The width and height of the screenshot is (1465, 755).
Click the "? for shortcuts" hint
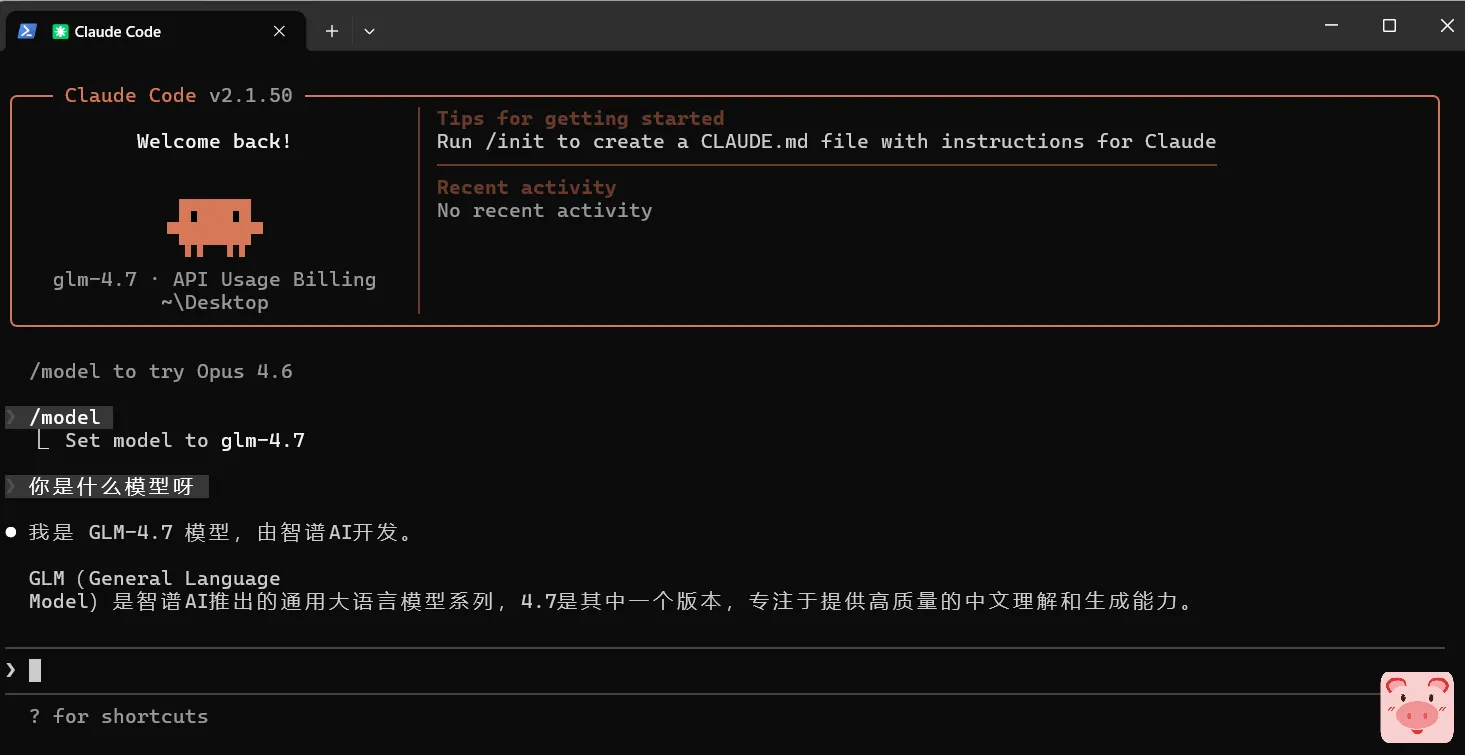119,716
